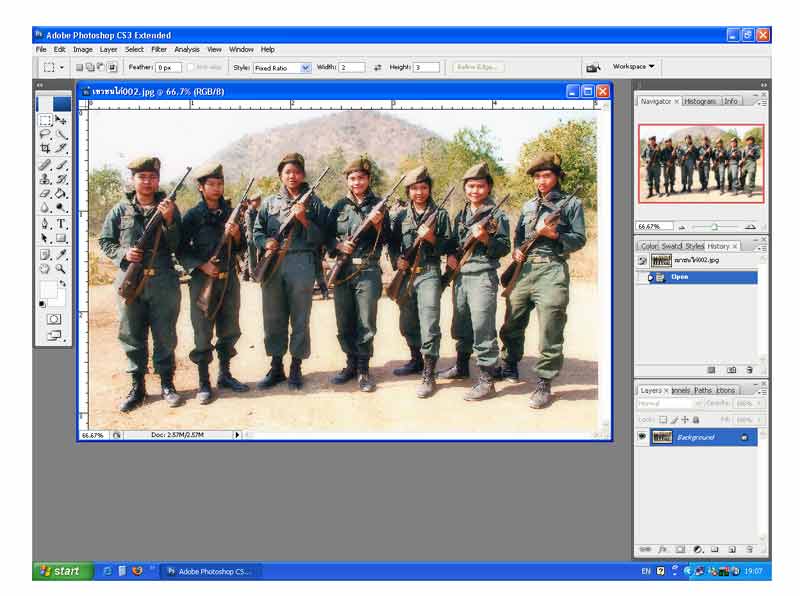Toggle Quick Mask mode

pos(53,319)
